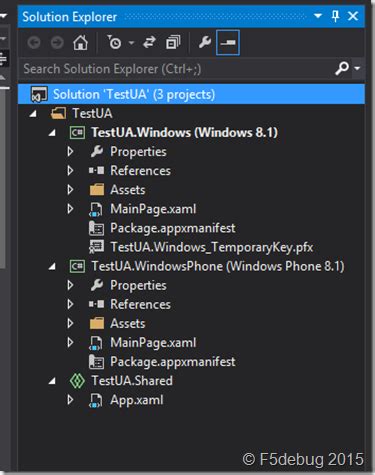Open the search options dropdown arrow
The height and width of the screenshot is (475, 375).
coord(357,68)
